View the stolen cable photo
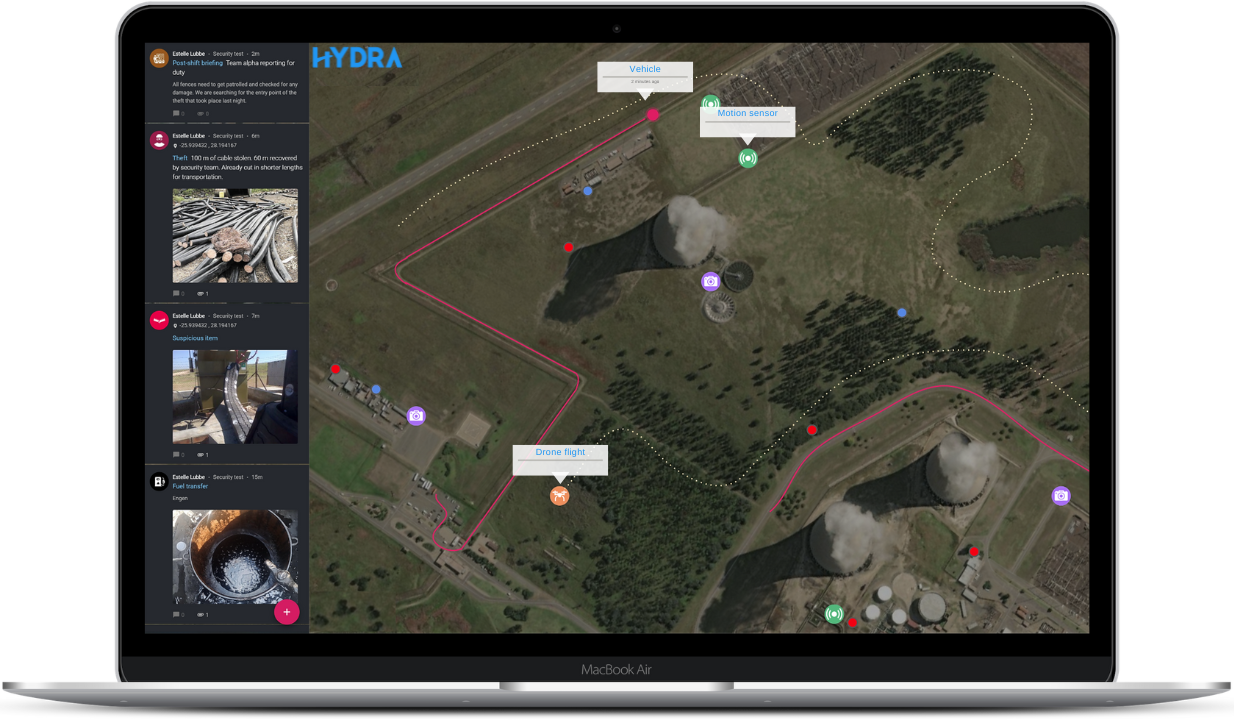This screenshot has height=720, width=1234. [x=235, y=236]
